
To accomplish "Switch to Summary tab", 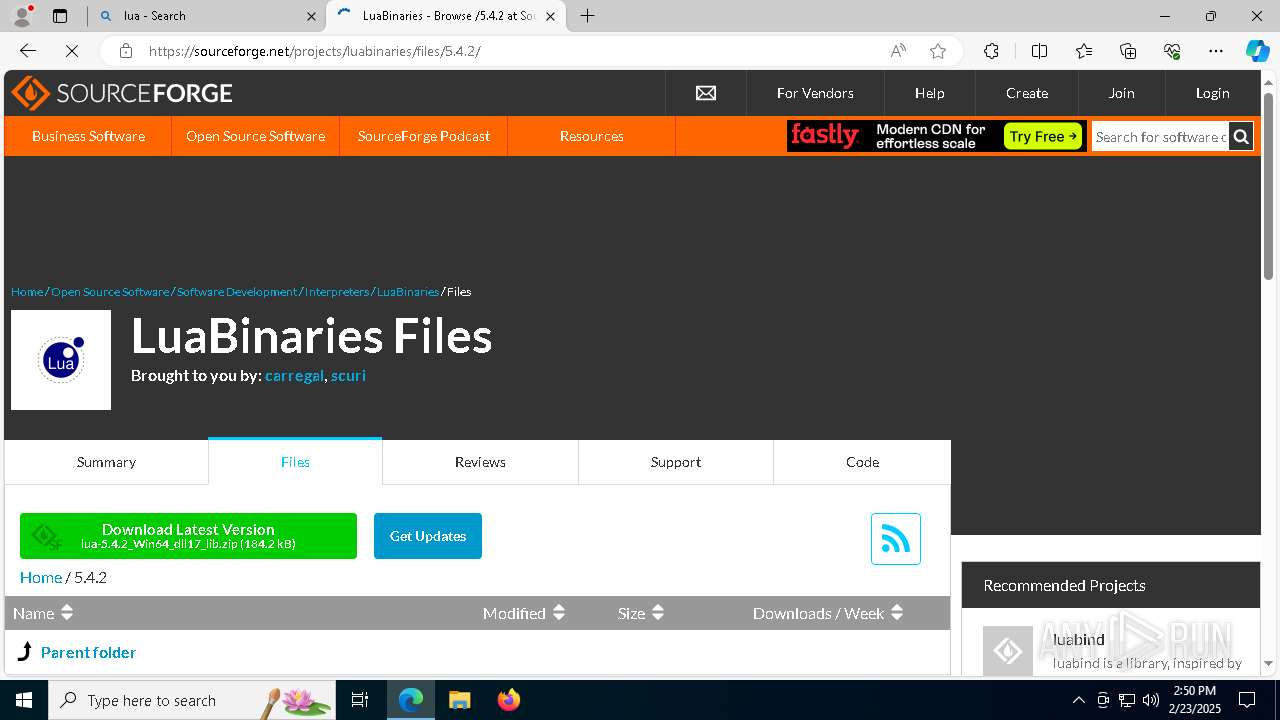I will 106,462.
